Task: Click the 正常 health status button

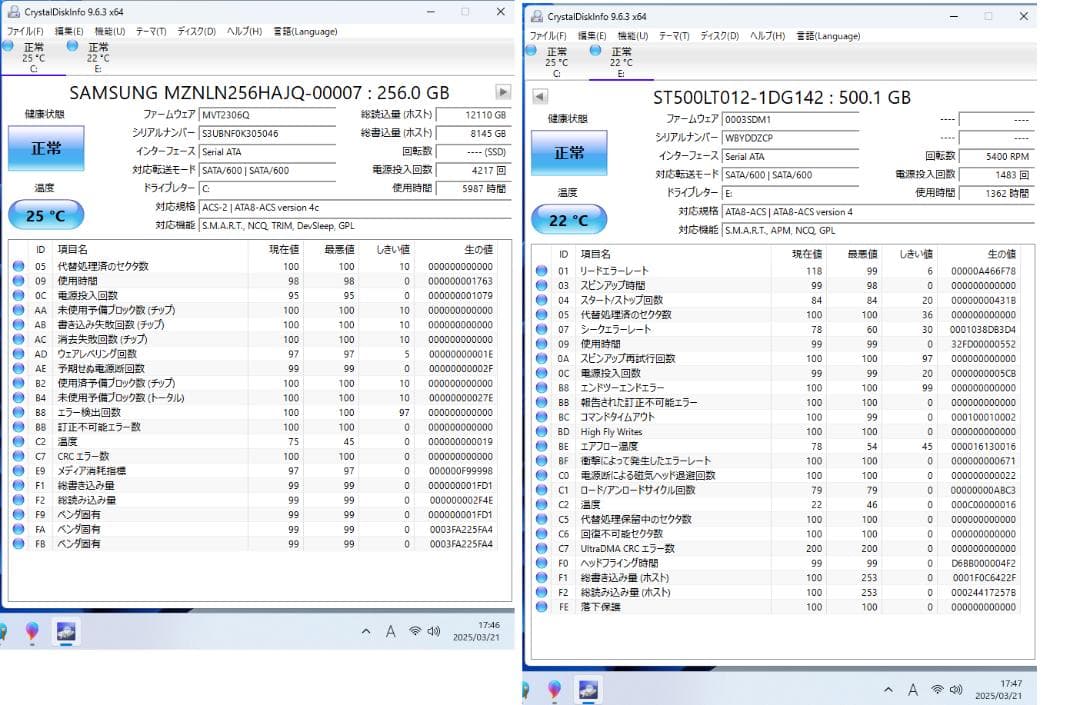Action: (46, 147)
